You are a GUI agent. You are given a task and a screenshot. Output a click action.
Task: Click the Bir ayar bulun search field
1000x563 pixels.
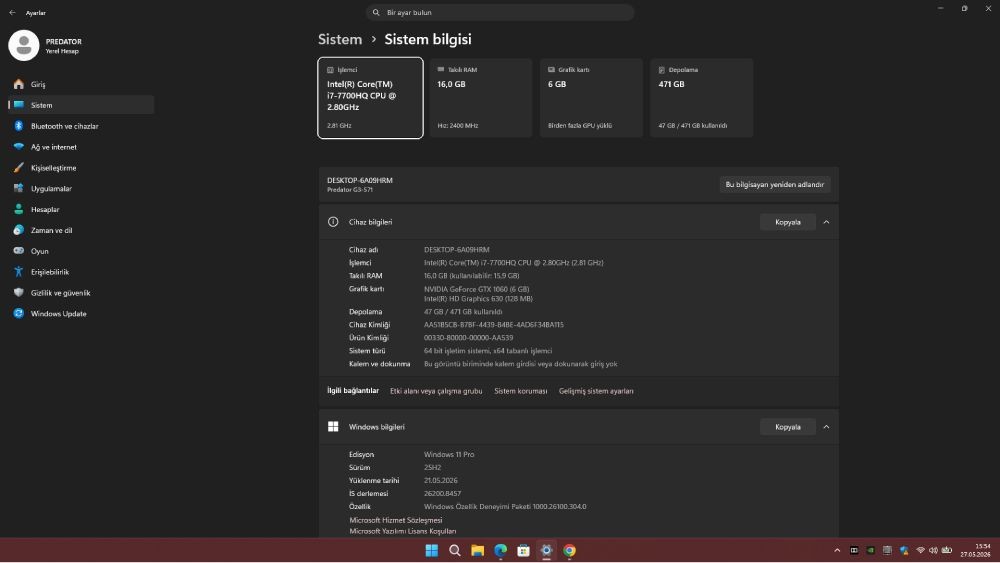[500, 12]
